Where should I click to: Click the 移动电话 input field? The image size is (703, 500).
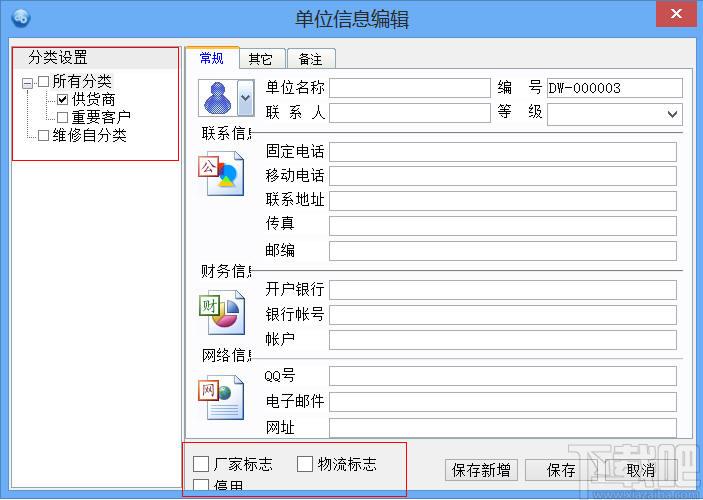pos(503,176)
